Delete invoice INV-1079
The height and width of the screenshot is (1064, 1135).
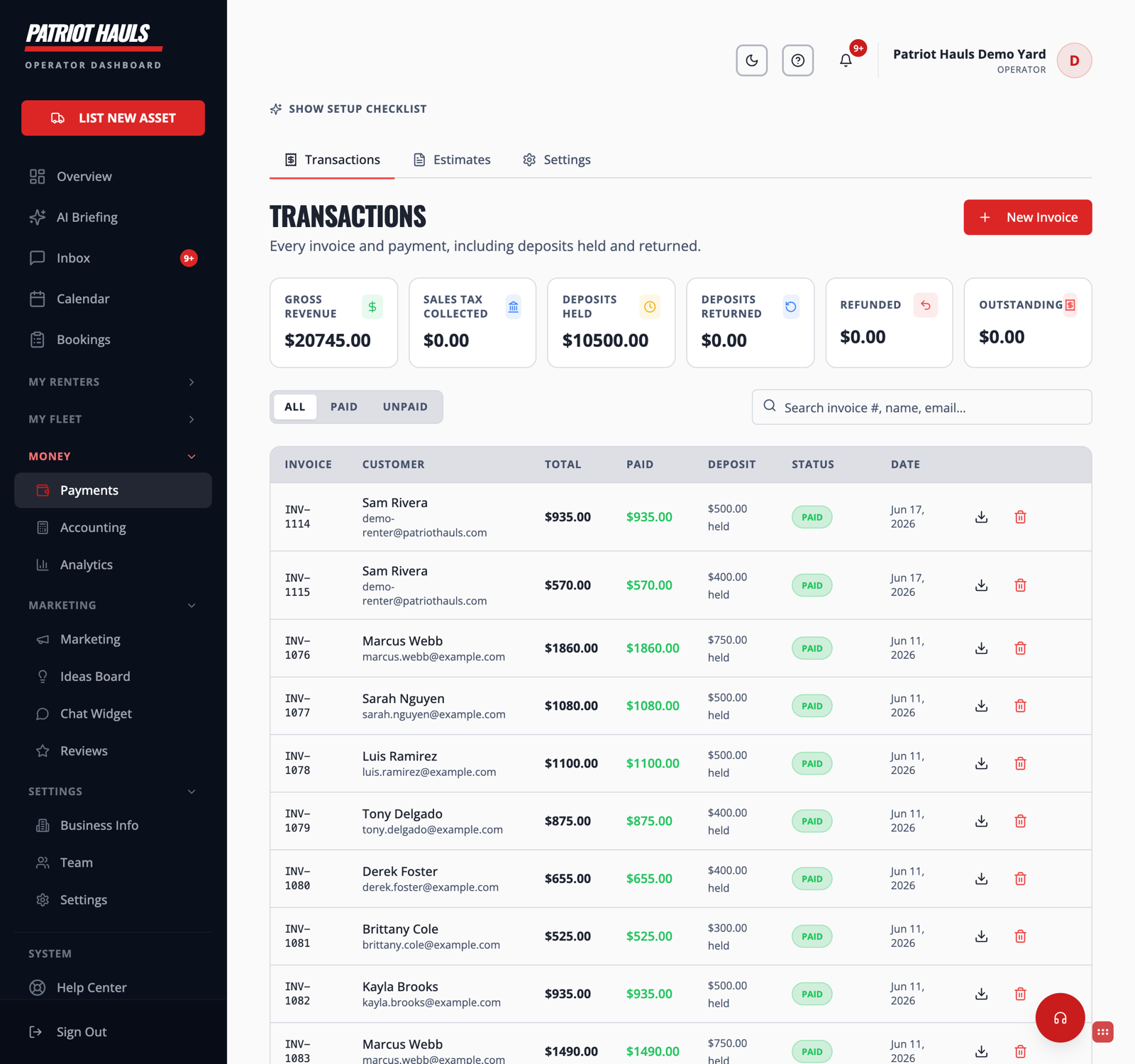coord(1020,821)
